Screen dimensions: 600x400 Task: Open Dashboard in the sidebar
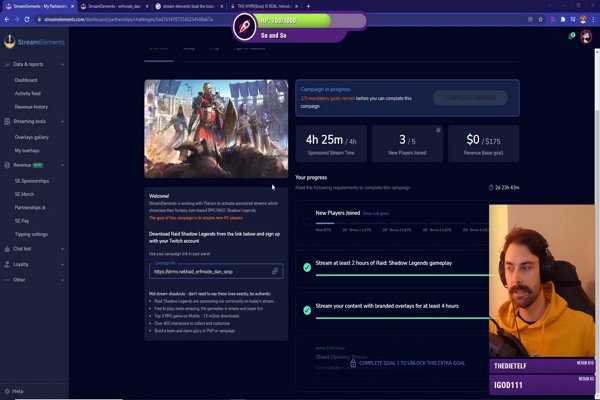(26, 80)
